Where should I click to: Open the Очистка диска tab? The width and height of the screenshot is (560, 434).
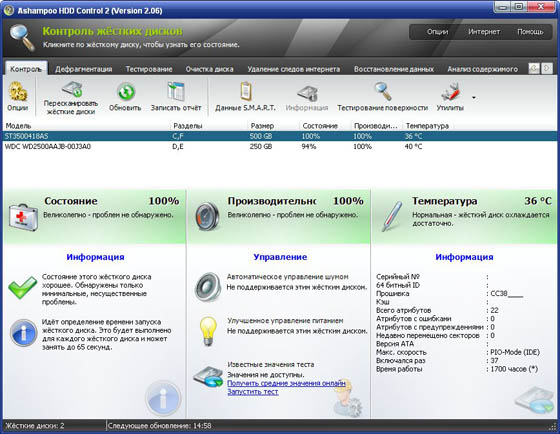click(x=209, y=69)
